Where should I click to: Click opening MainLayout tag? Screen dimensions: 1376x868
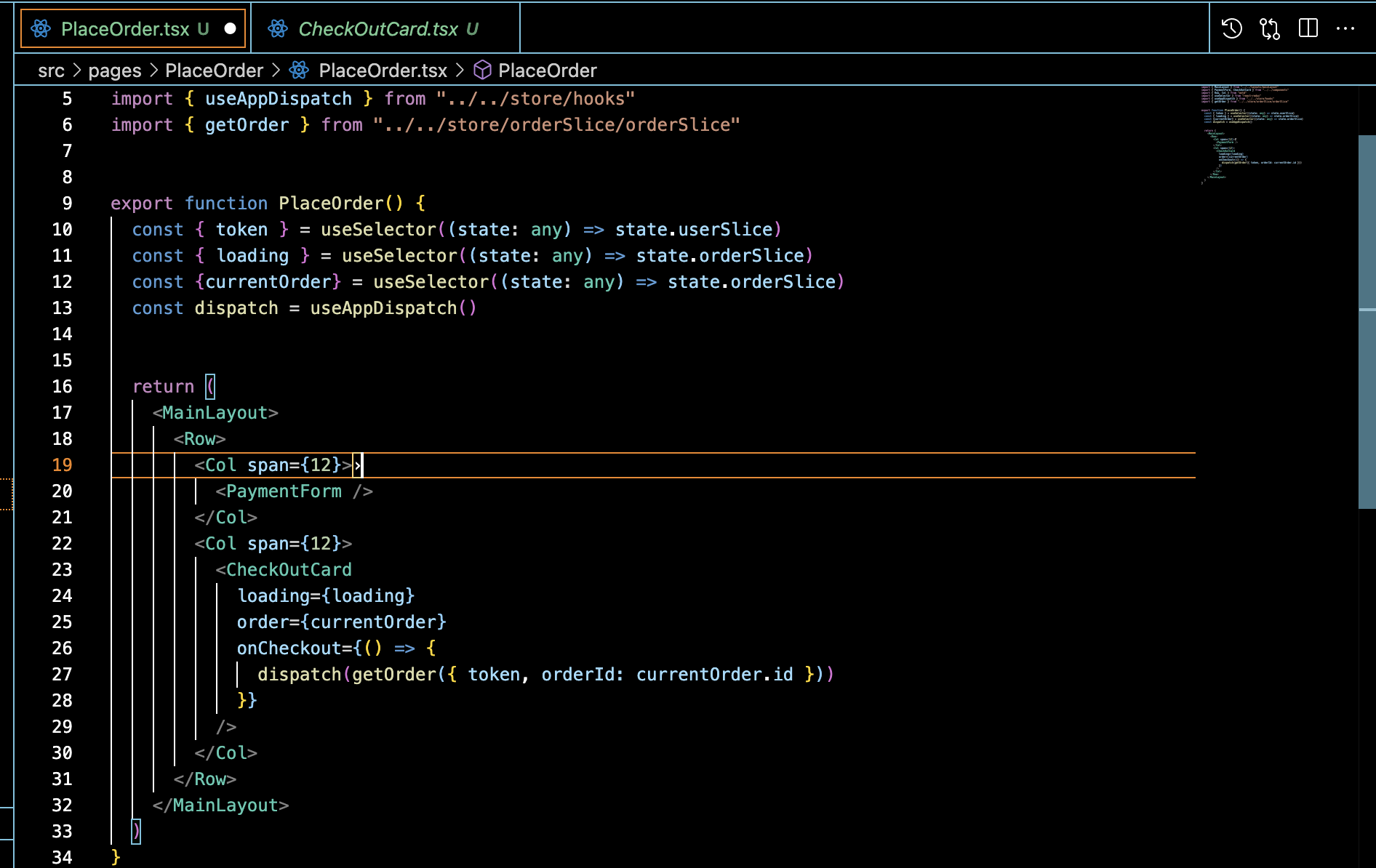(x=215, y=413)
